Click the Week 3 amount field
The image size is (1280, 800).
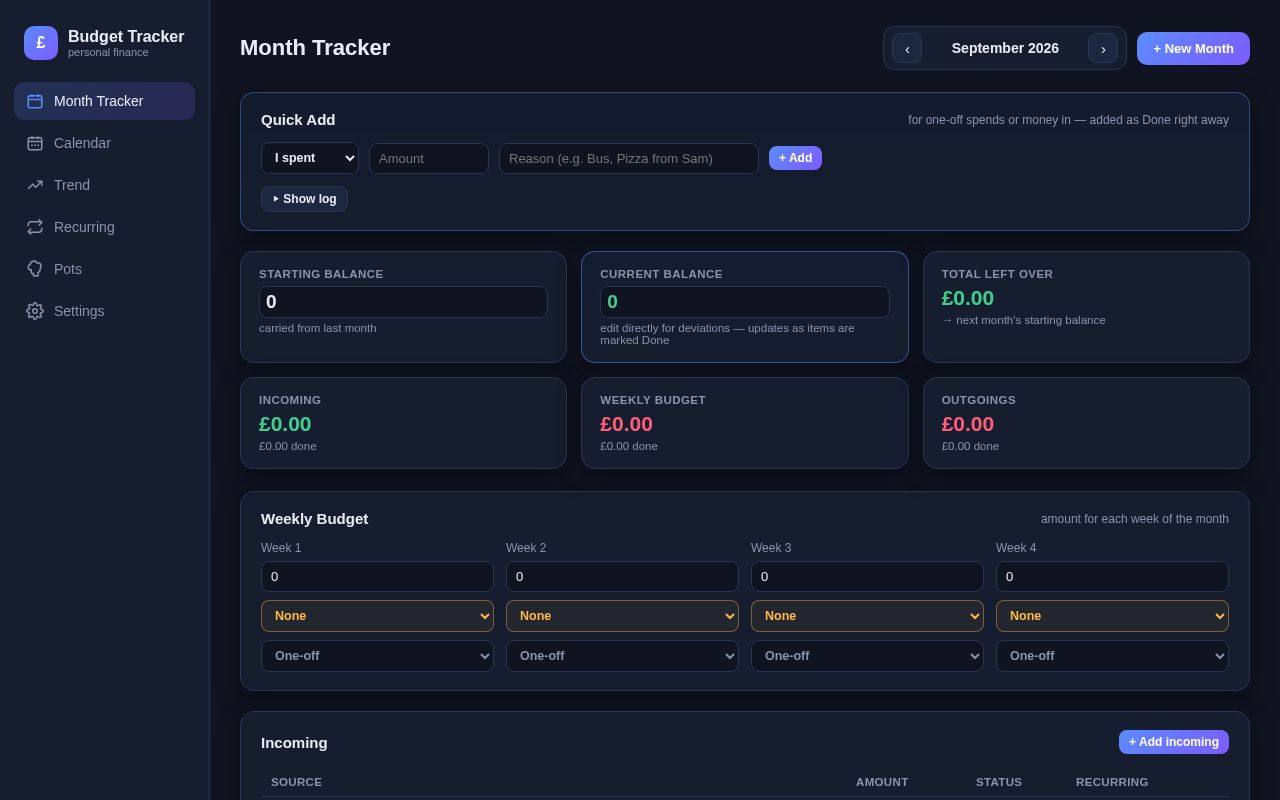coord(867,576)
